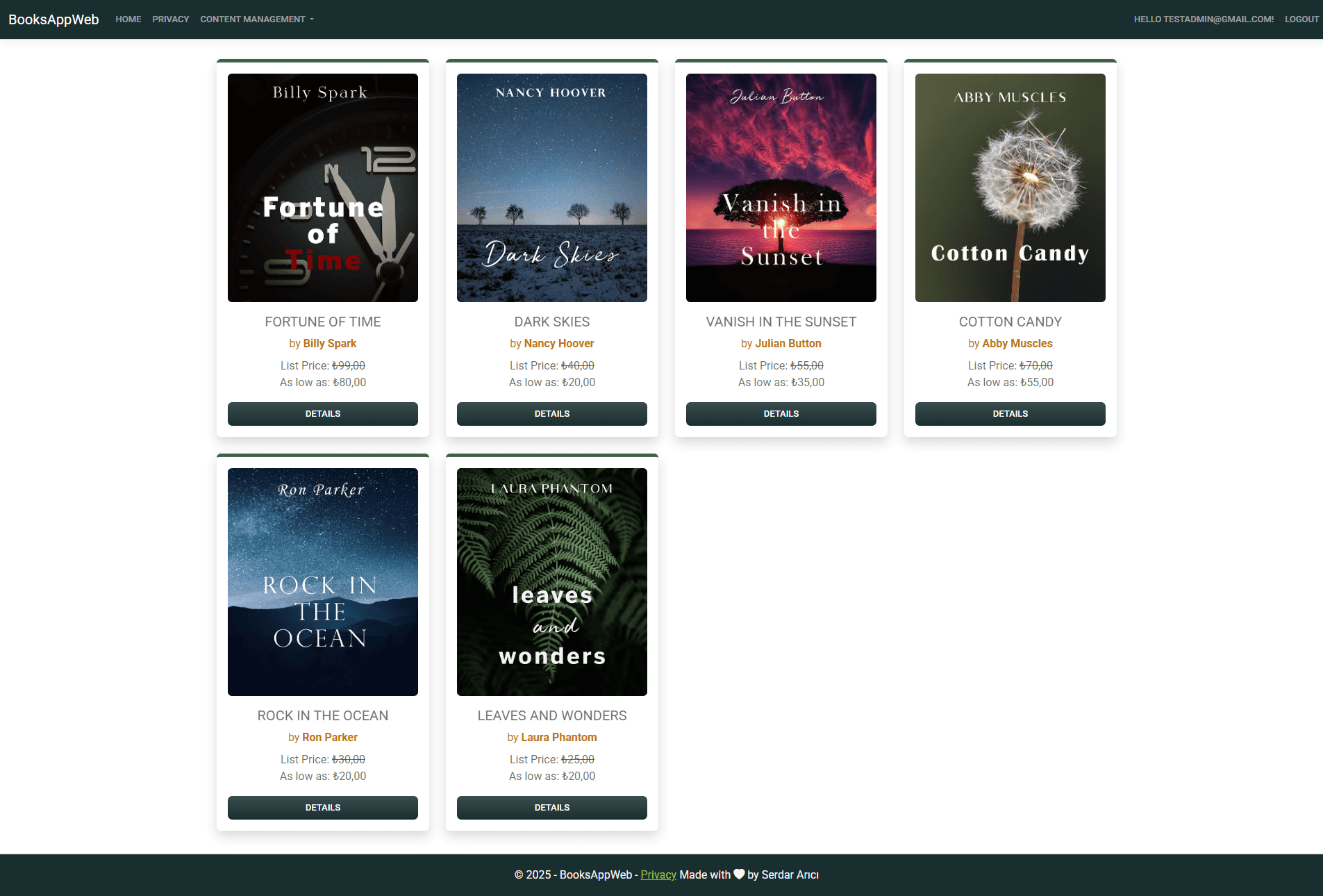Click the COTTON CANDY title text

(x=1010, y=322)
